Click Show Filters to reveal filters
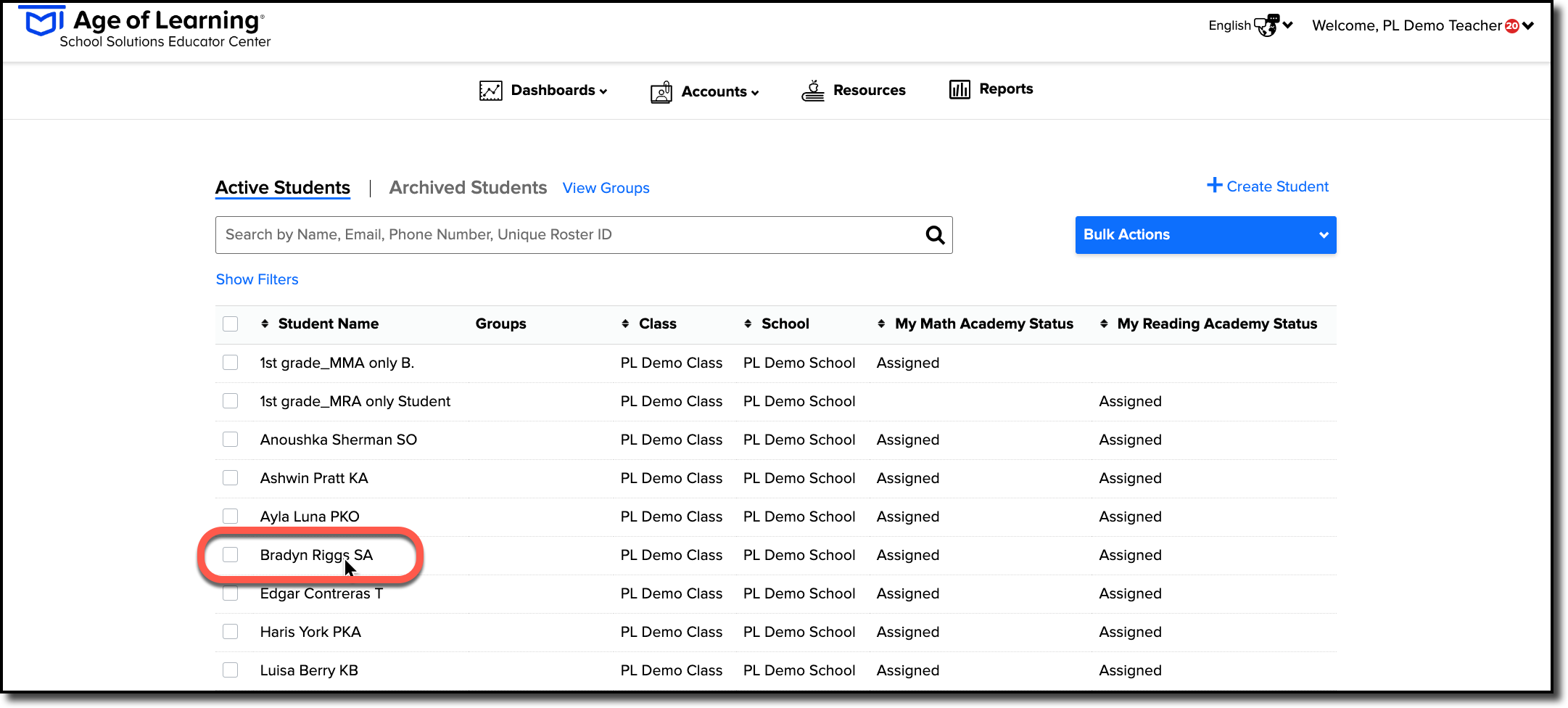Viewport: 1568px width, 708px height. [x=257, y=279]
